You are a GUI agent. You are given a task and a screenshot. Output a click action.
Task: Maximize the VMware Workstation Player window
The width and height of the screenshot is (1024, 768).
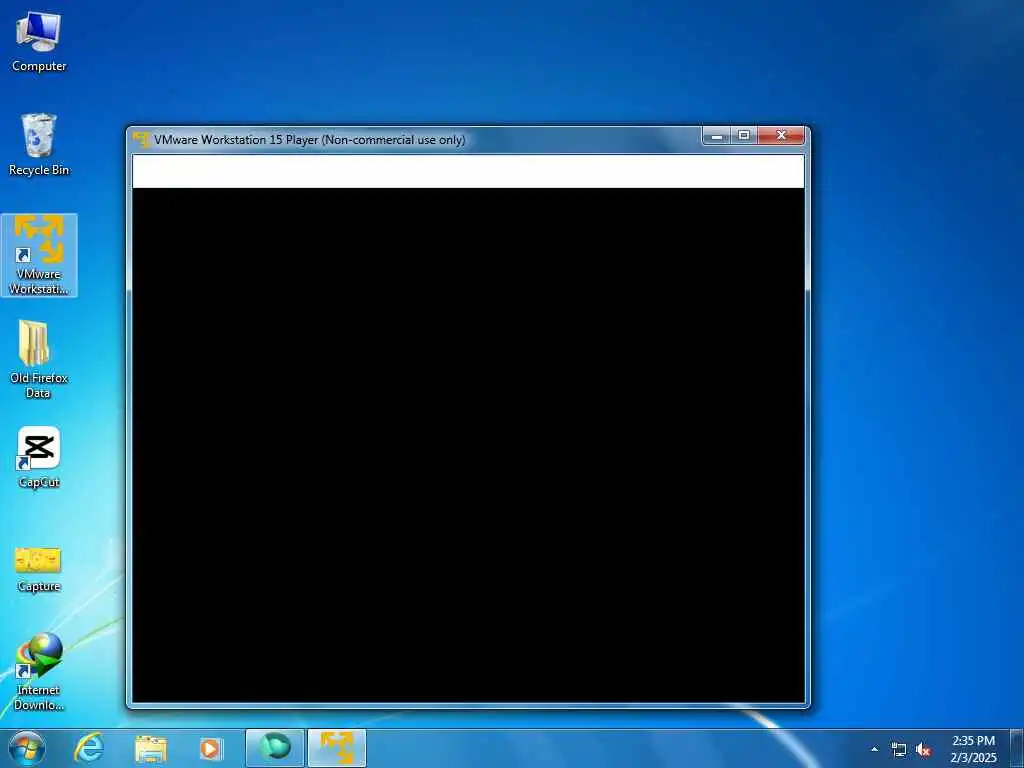coord(743,136)
